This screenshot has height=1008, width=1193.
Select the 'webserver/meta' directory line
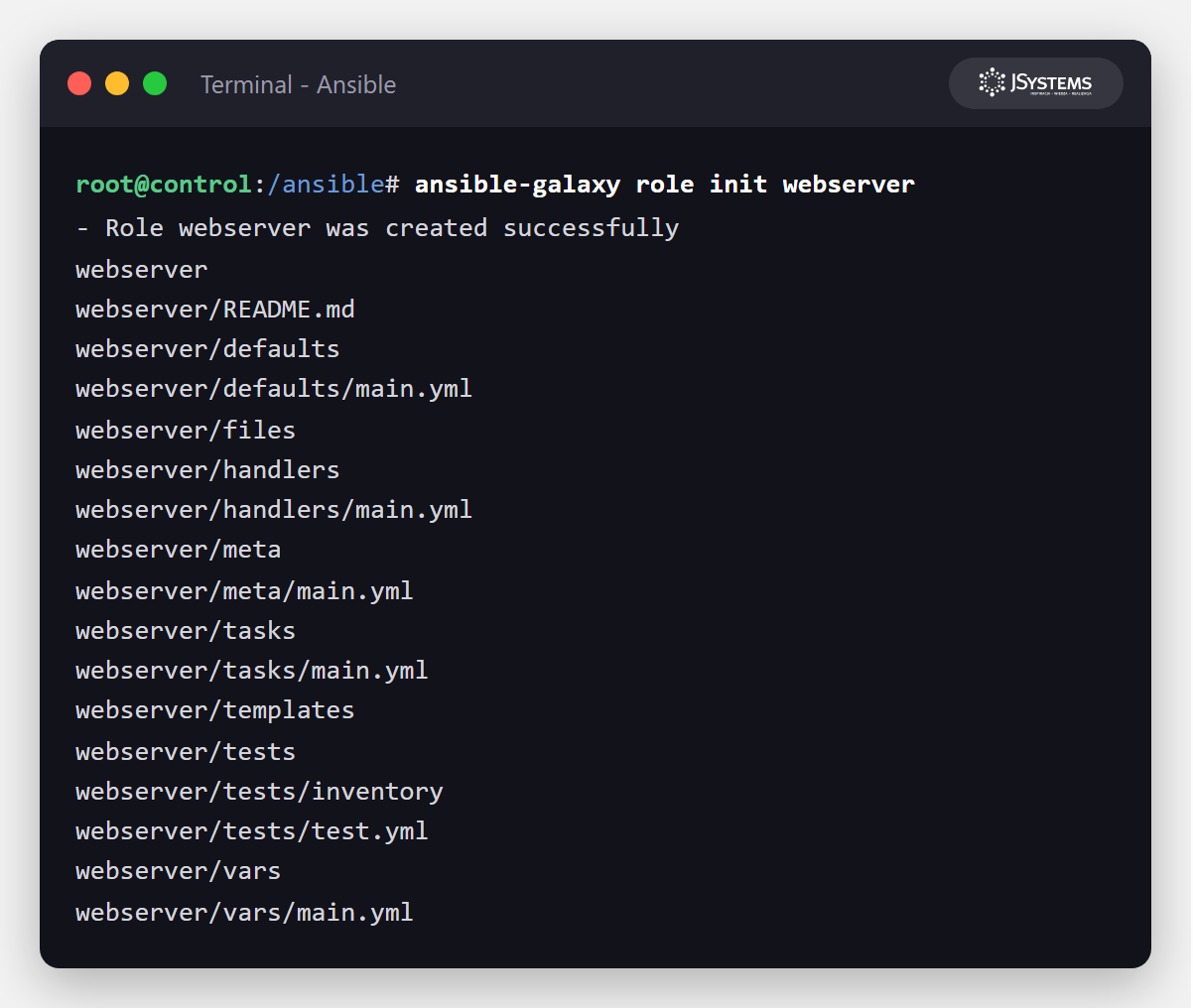click(x=179, y=550)
